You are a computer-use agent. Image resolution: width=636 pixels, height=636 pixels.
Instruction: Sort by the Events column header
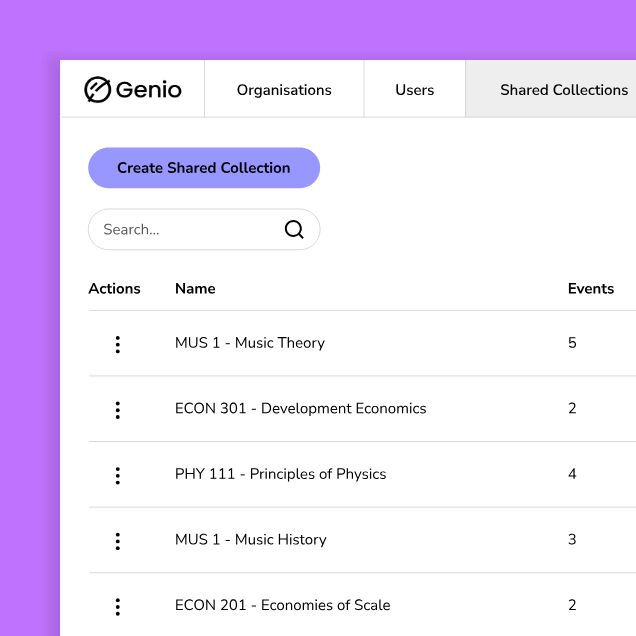590,289
